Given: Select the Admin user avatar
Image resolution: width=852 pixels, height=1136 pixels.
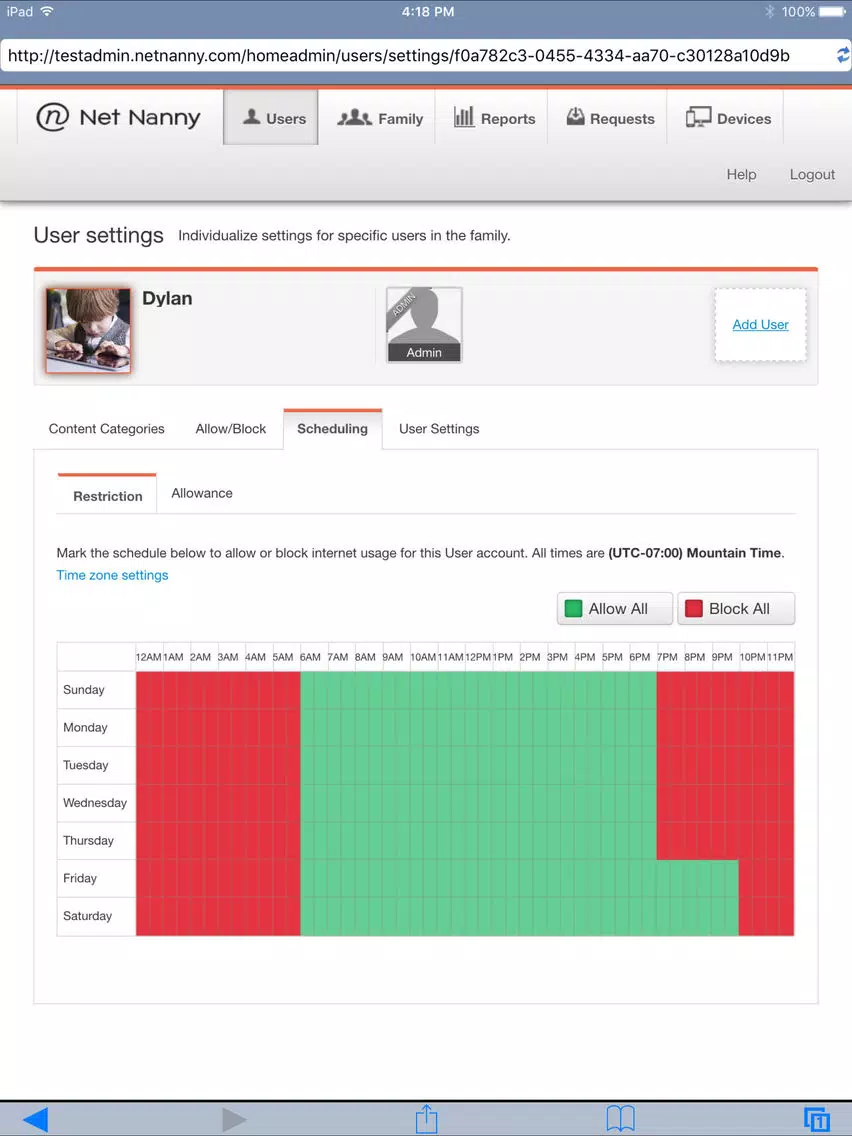Looking at the screenshot, I should point(424,325).
